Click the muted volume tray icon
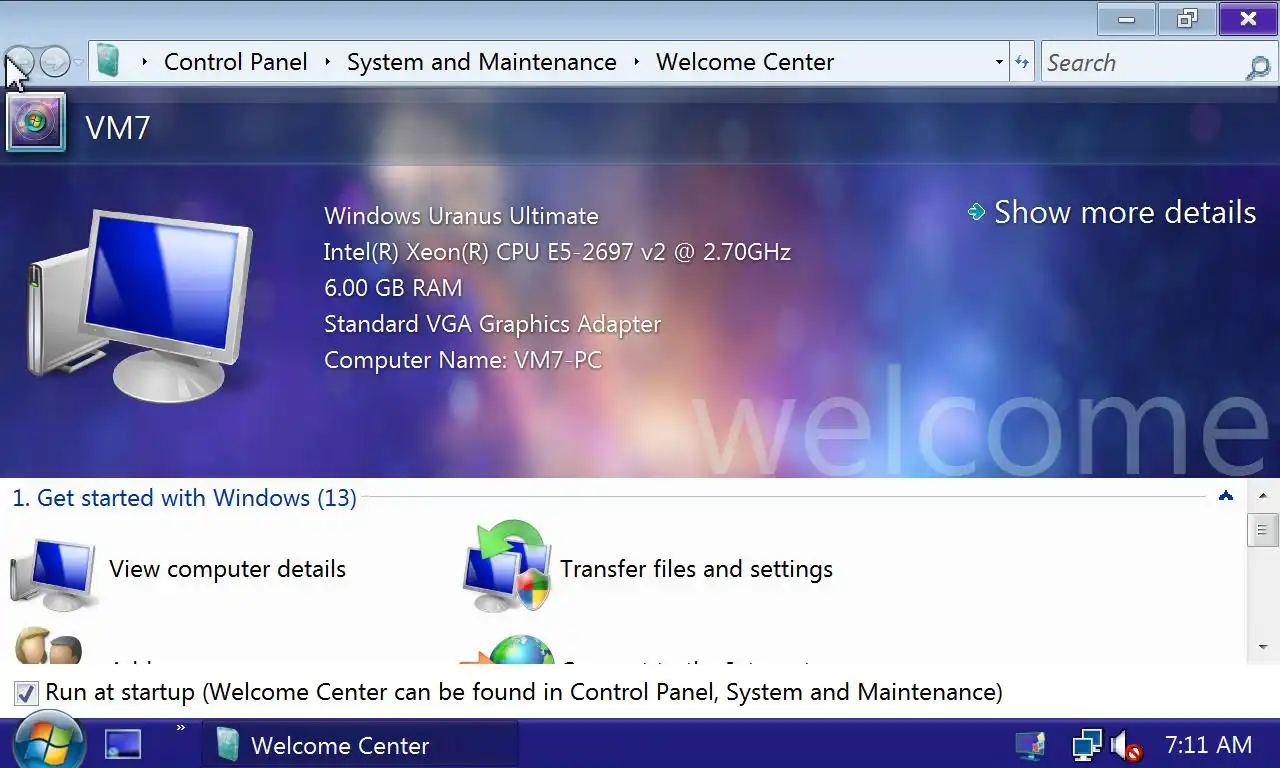The image size is (1280, 768). [x=1126, y=745]
